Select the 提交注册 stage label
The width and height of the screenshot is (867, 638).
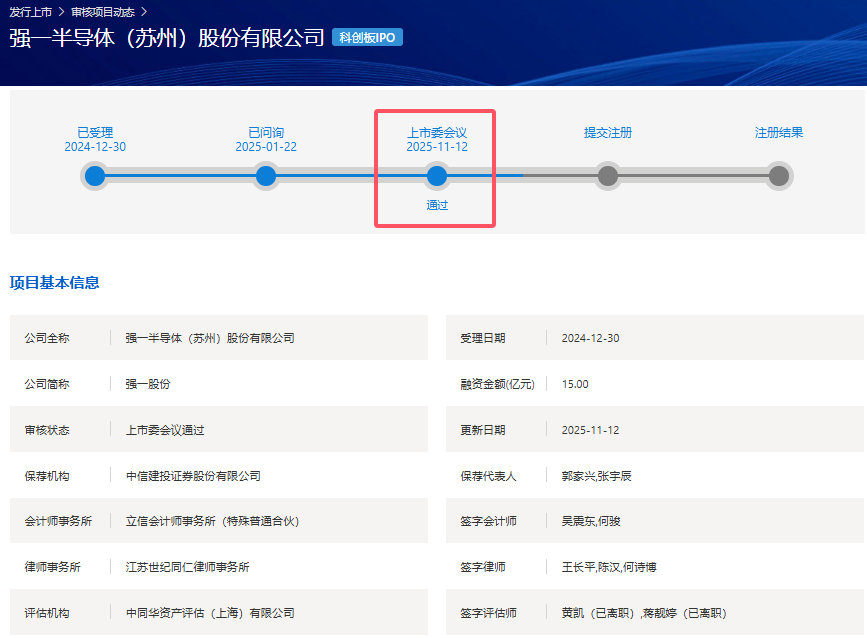coord(608,132)
